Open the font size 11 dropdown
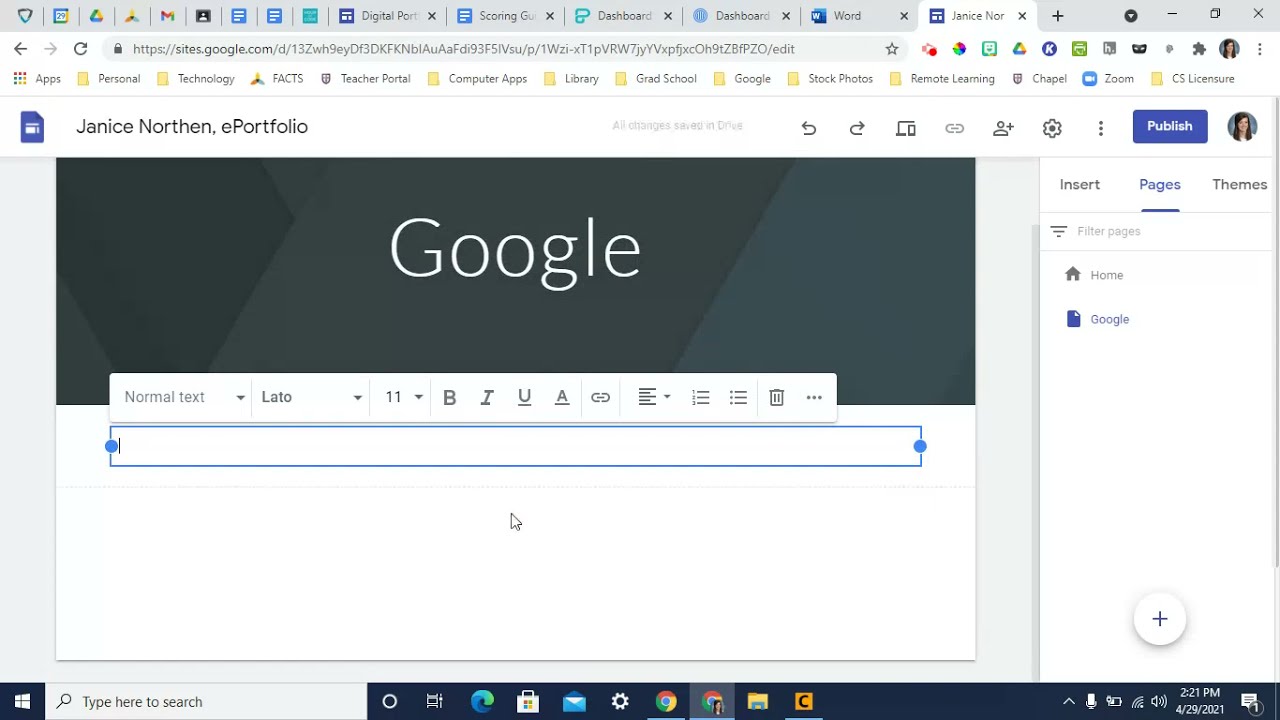 [404, 397]
